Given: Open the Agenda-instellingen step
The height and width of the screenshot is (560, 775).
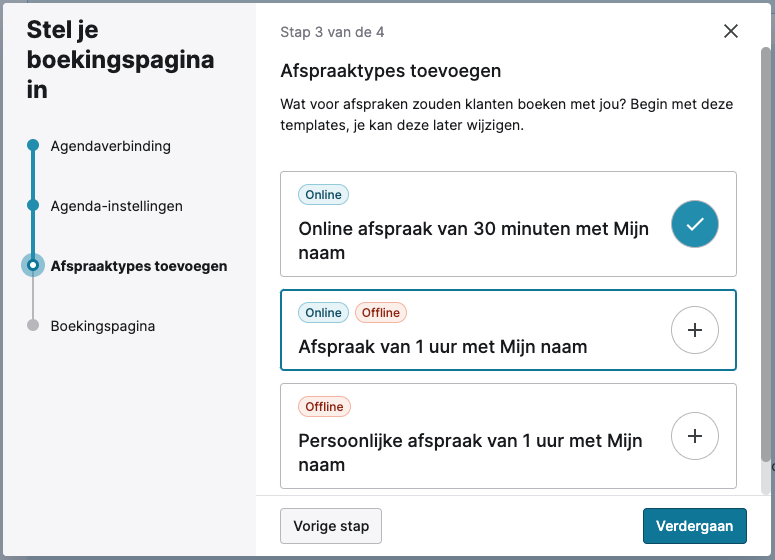Looking at the screenshot, I should coord(116,206).
